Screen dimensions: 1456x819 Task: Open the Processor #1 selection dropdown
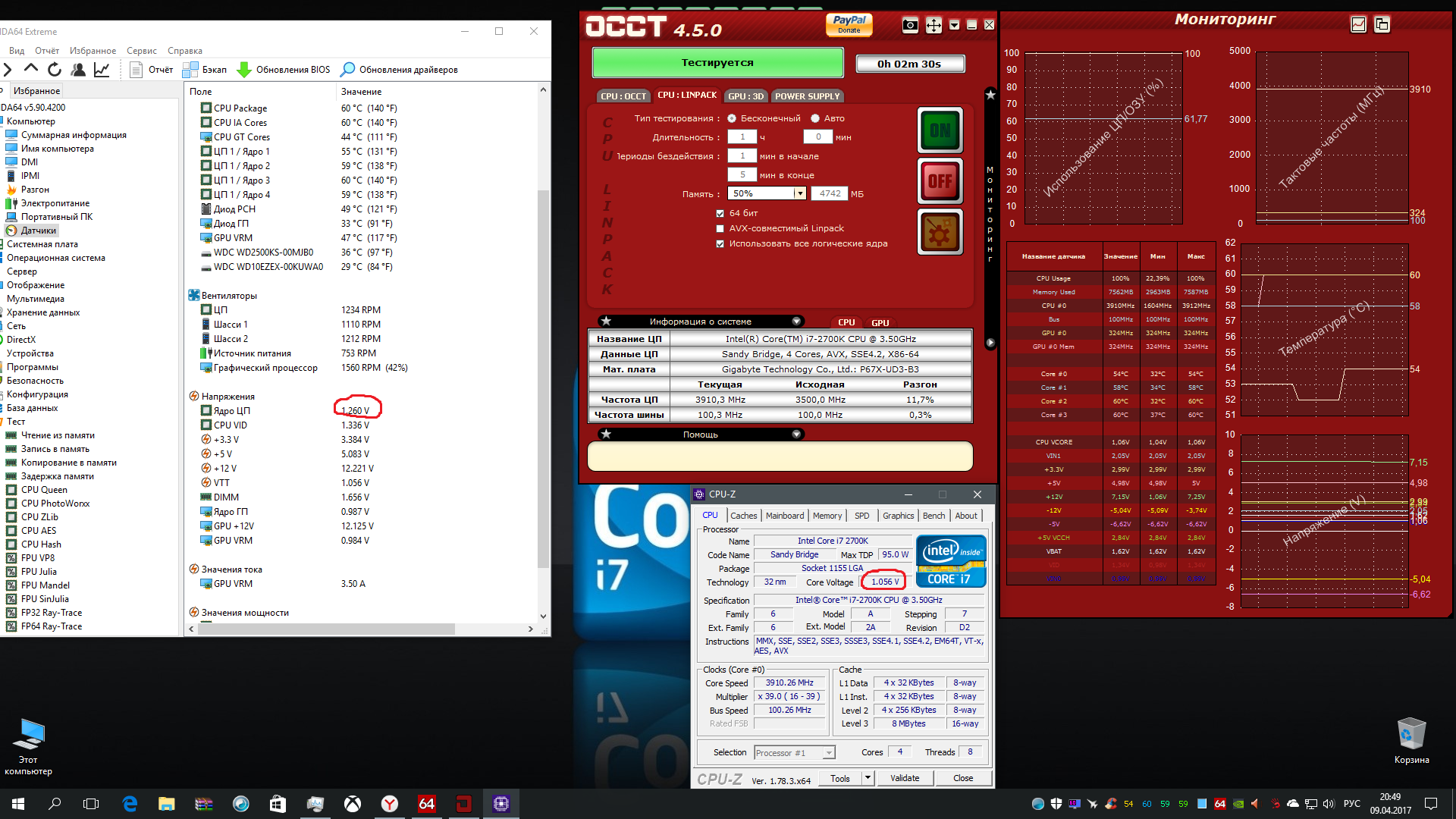point(828,753)
